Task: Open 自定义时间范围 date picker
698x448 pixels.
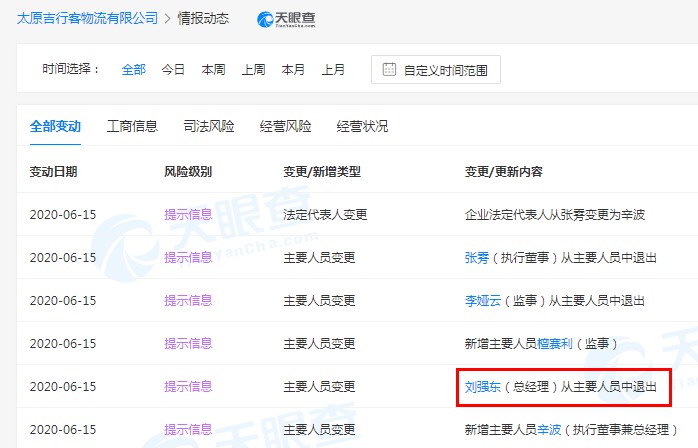Action: tap(436, 69)
